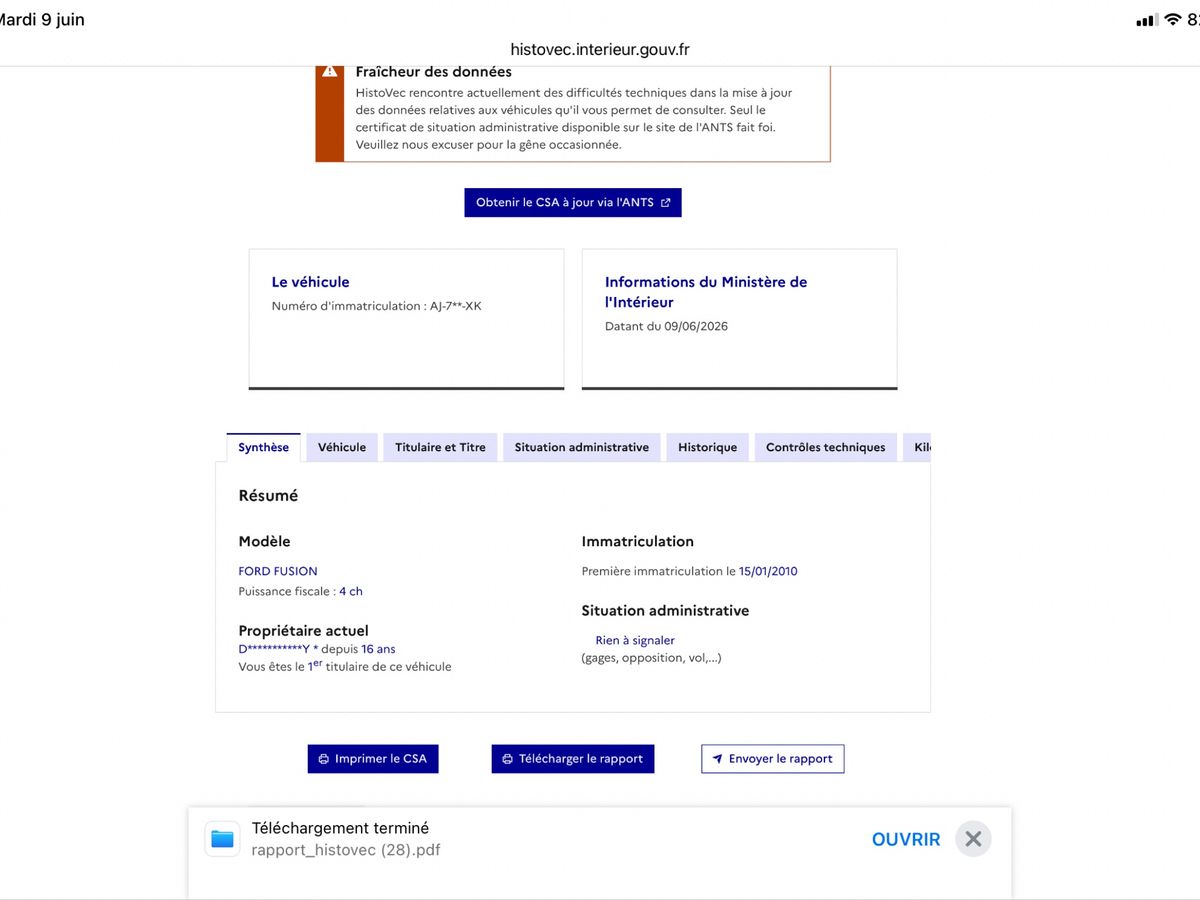Click the Téléchargement terminé label
The image size is (1200, 900).
click(340, 828)
